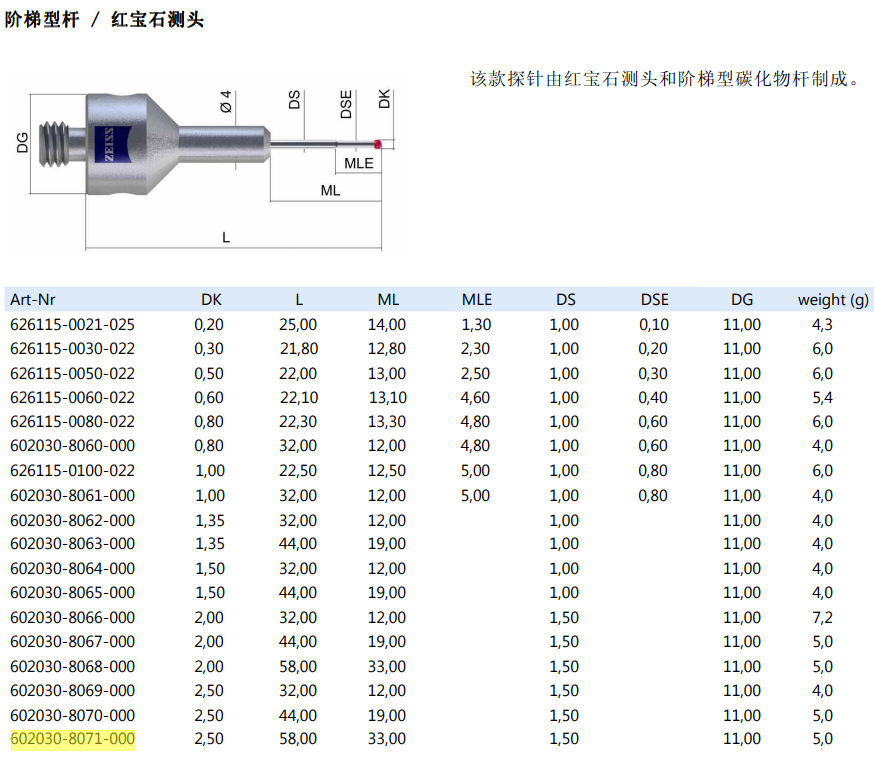
Task: Select part number 602030-8060-000
Action: pos(71,446)
